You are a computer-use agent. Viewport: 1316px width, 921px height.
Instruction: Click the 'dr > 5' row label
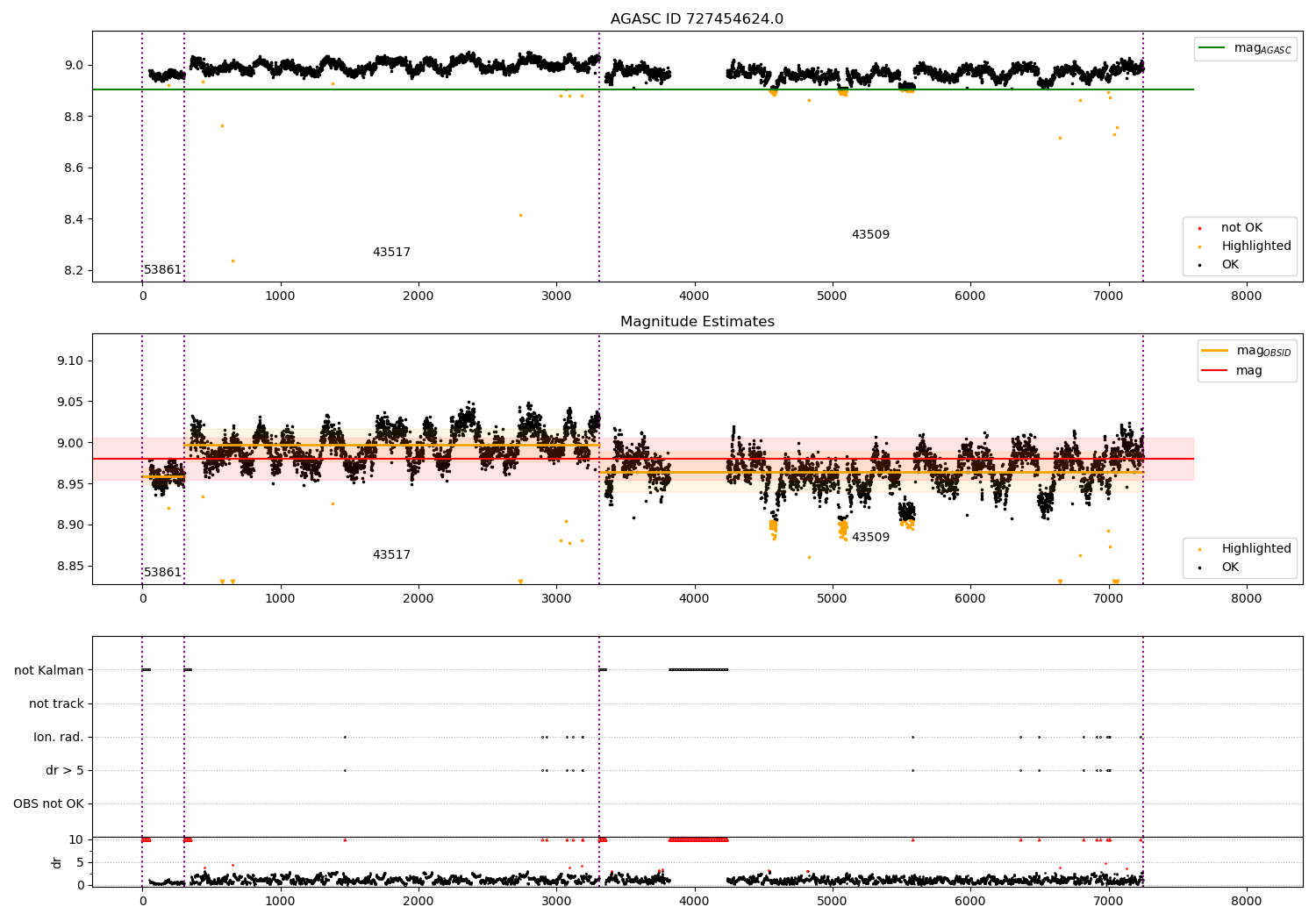point(65,770)
